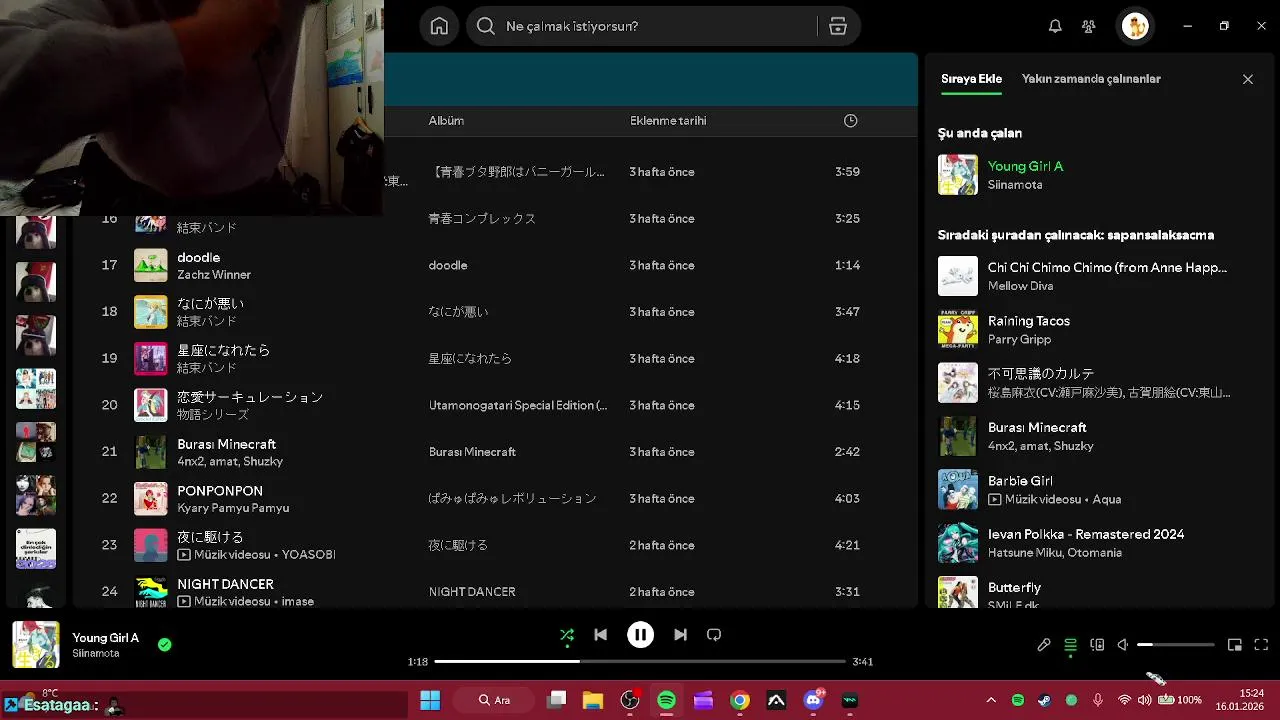Close the queue panel with X
This screenshot has height=720, width=1280.
(1248, 79)
